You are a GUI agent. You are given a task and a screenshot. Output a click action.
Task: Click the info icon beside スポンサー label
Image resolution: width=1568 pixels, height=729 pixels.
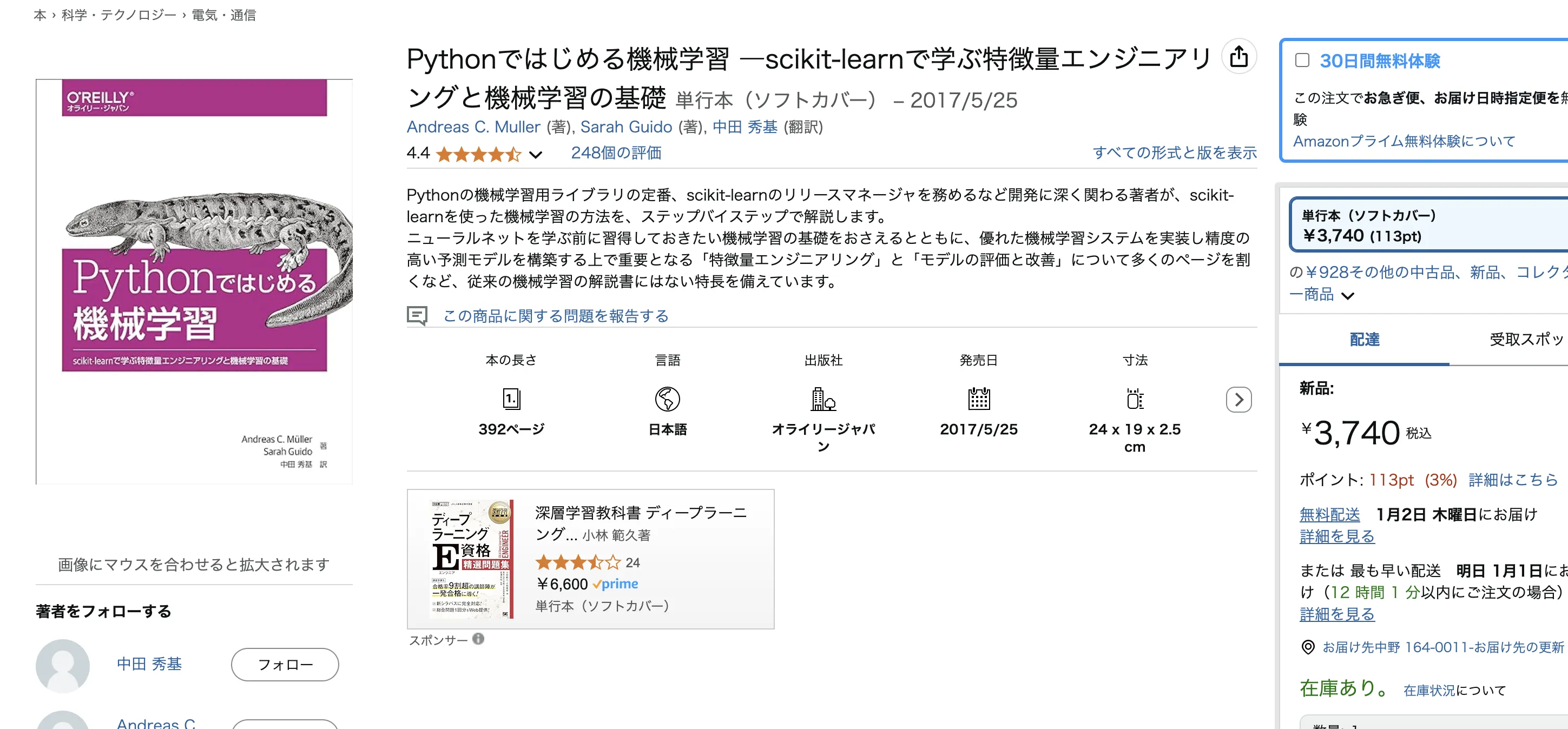pyautogui.click(x=478, y=639)
